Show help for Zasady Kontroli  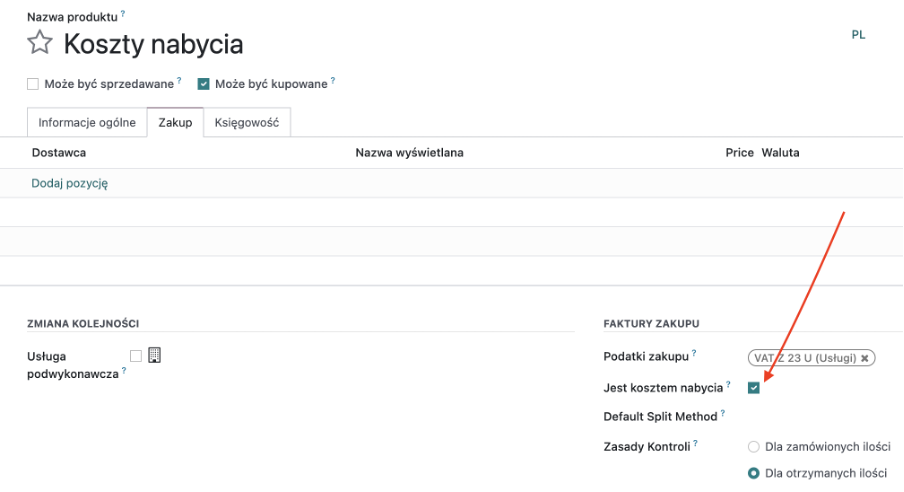click(695, 443)
